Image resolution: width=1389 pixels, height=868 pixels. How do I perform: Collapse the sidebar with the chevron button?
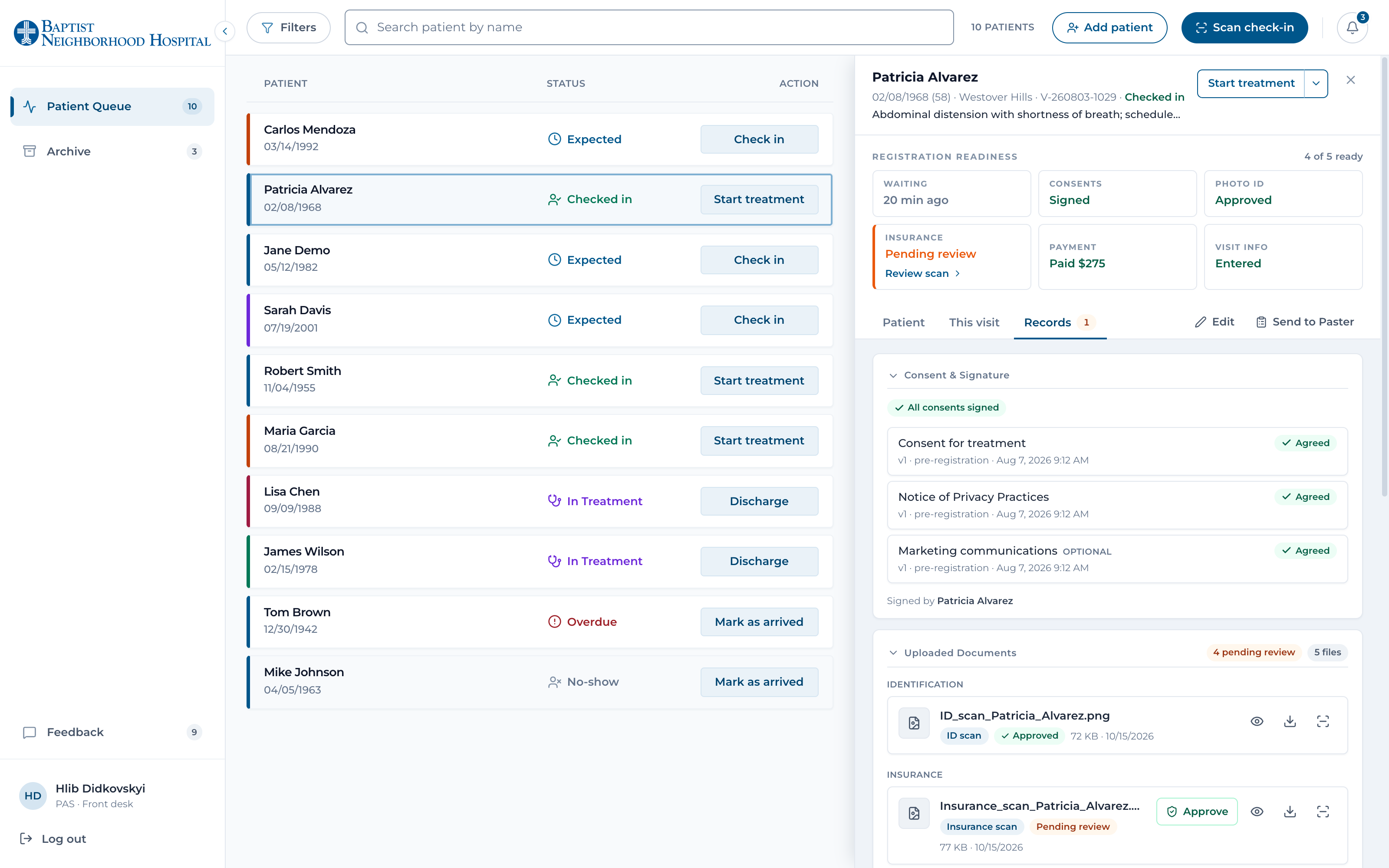coord(225,31)
